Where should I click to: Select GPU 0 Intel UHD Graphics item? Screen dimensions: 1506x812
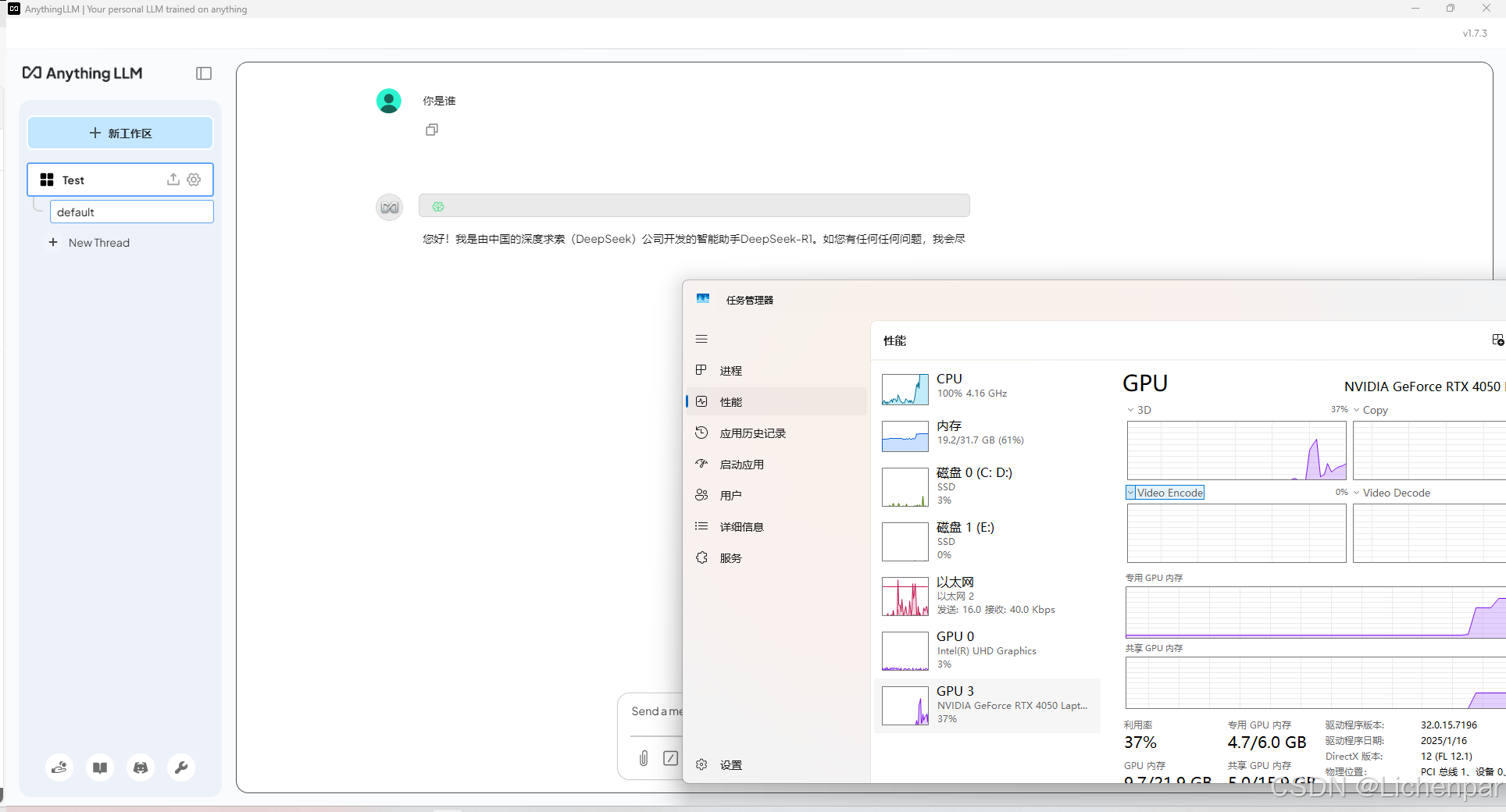[x=987, y=650]
